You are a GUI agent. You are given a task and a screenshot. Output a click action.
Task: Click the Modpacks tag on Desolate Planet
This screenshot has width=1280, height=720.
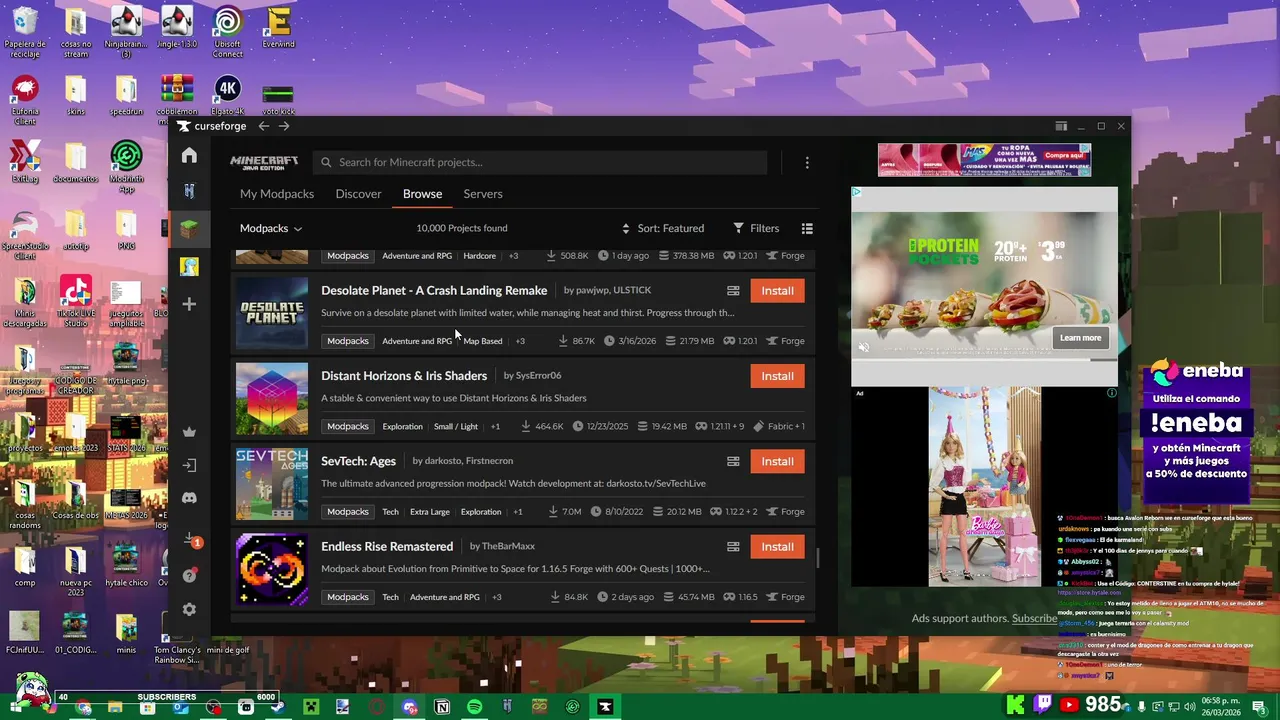coord(348,341)
